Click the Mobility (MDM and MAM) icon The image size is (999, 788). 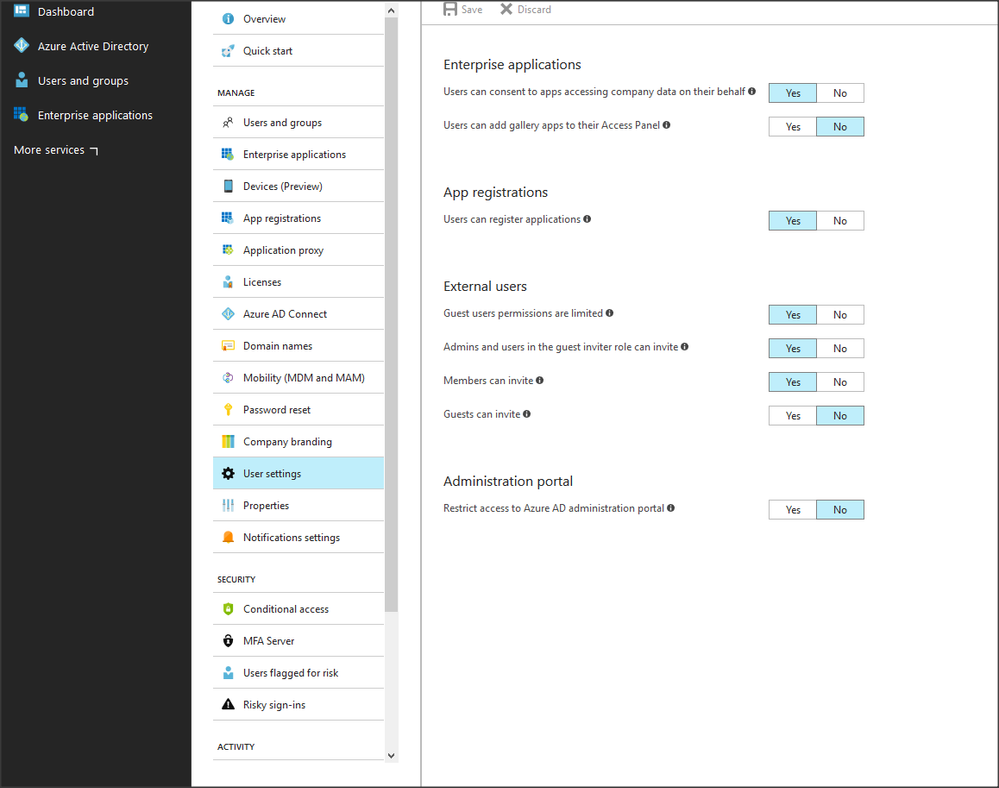coord(227,378)
